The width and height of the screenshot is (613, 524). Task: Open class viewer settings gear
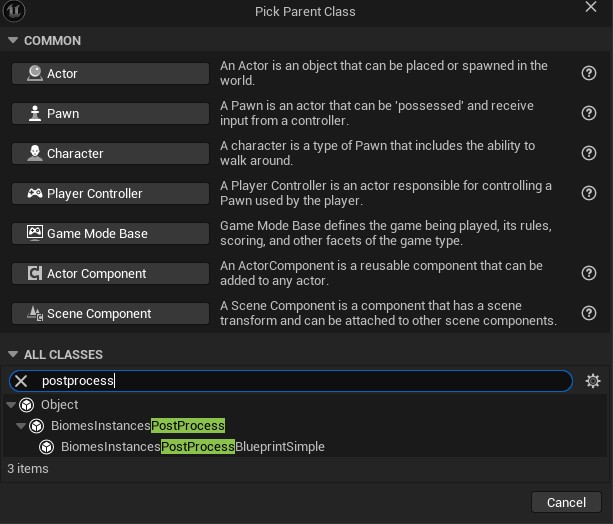click(593, 381)
